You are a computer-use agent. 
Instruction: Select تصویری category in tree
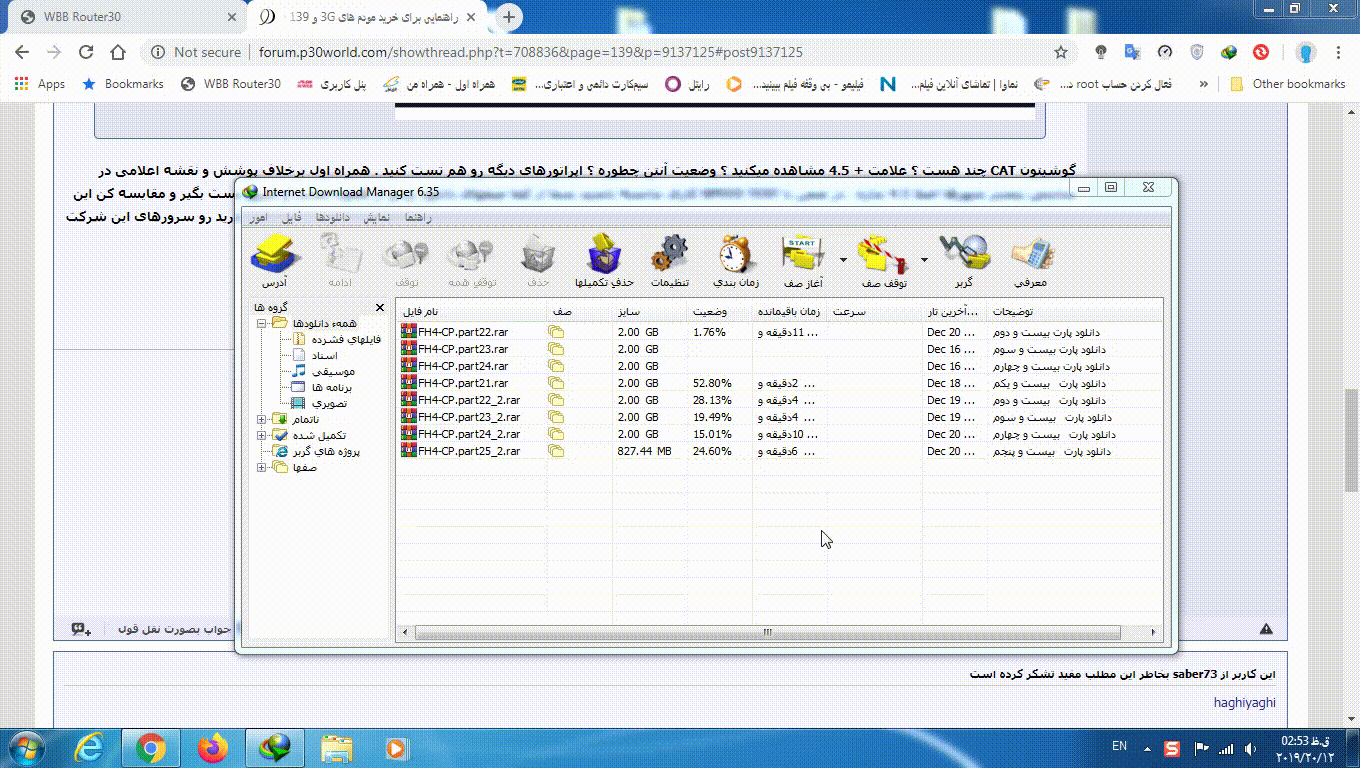point(329,403)
